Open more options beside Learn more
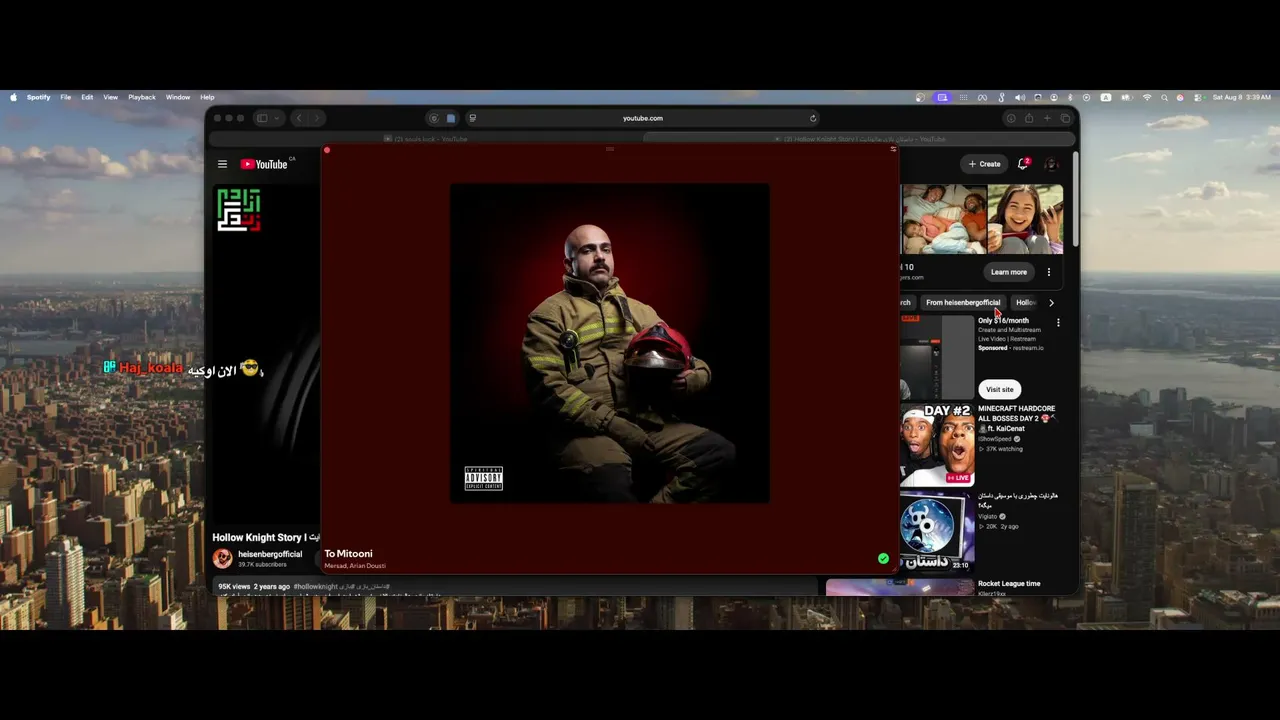 [x=1049, y=272]
